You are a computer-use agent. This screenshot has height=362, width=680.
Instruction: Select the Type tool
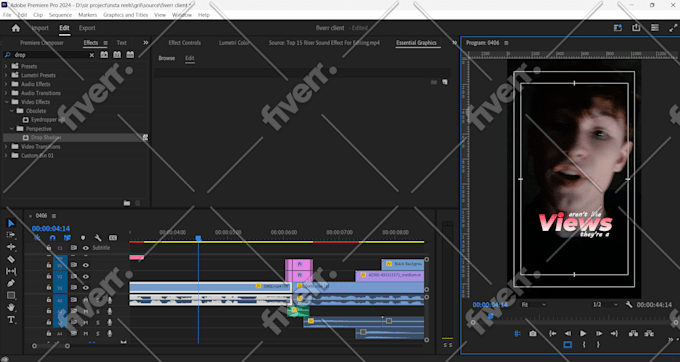click(11, 320)
